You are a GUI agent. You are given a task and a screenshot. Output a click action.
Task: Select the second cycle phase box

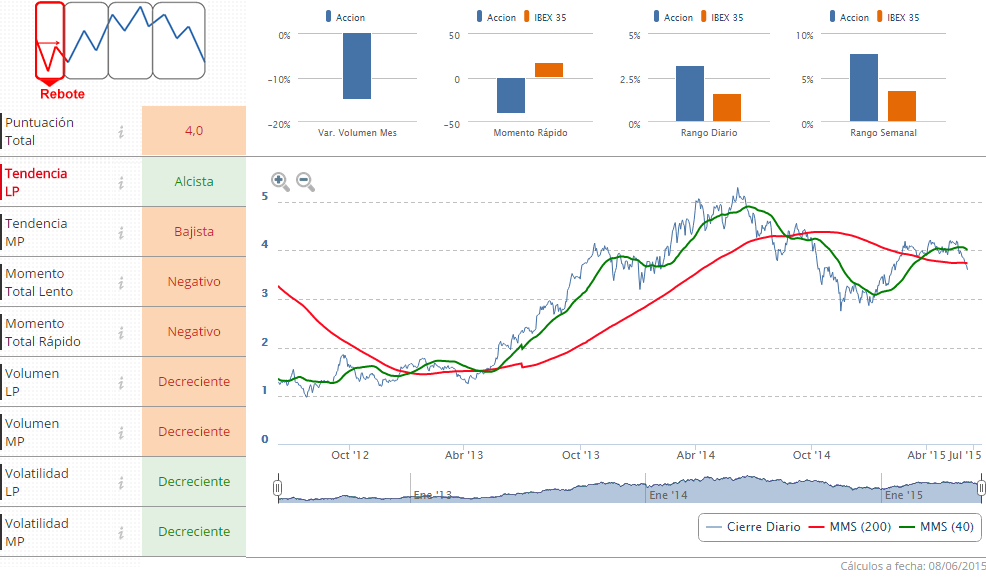pyautogui.click(x=86, y=40)
